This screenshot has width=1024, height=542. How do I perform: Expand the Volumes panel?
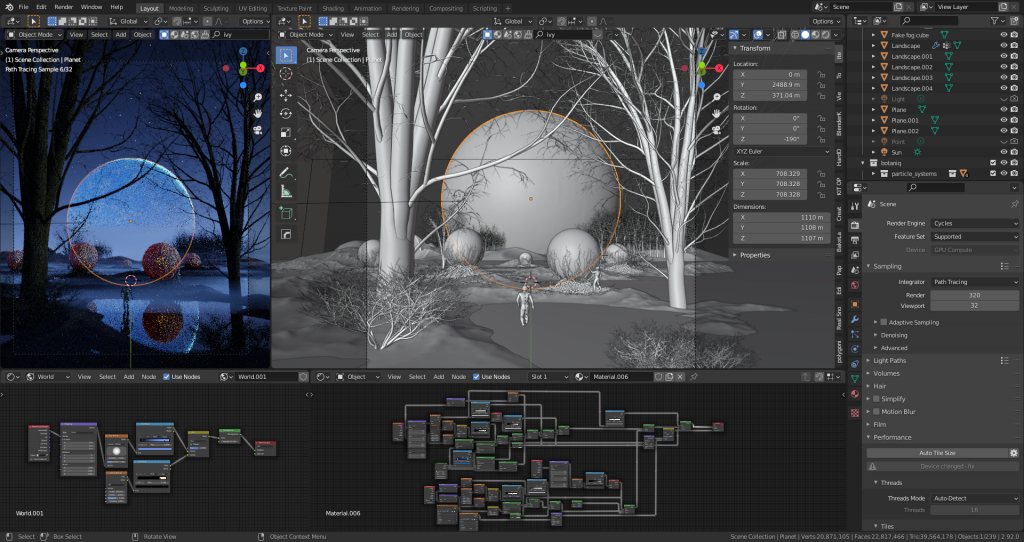[886, 374]
